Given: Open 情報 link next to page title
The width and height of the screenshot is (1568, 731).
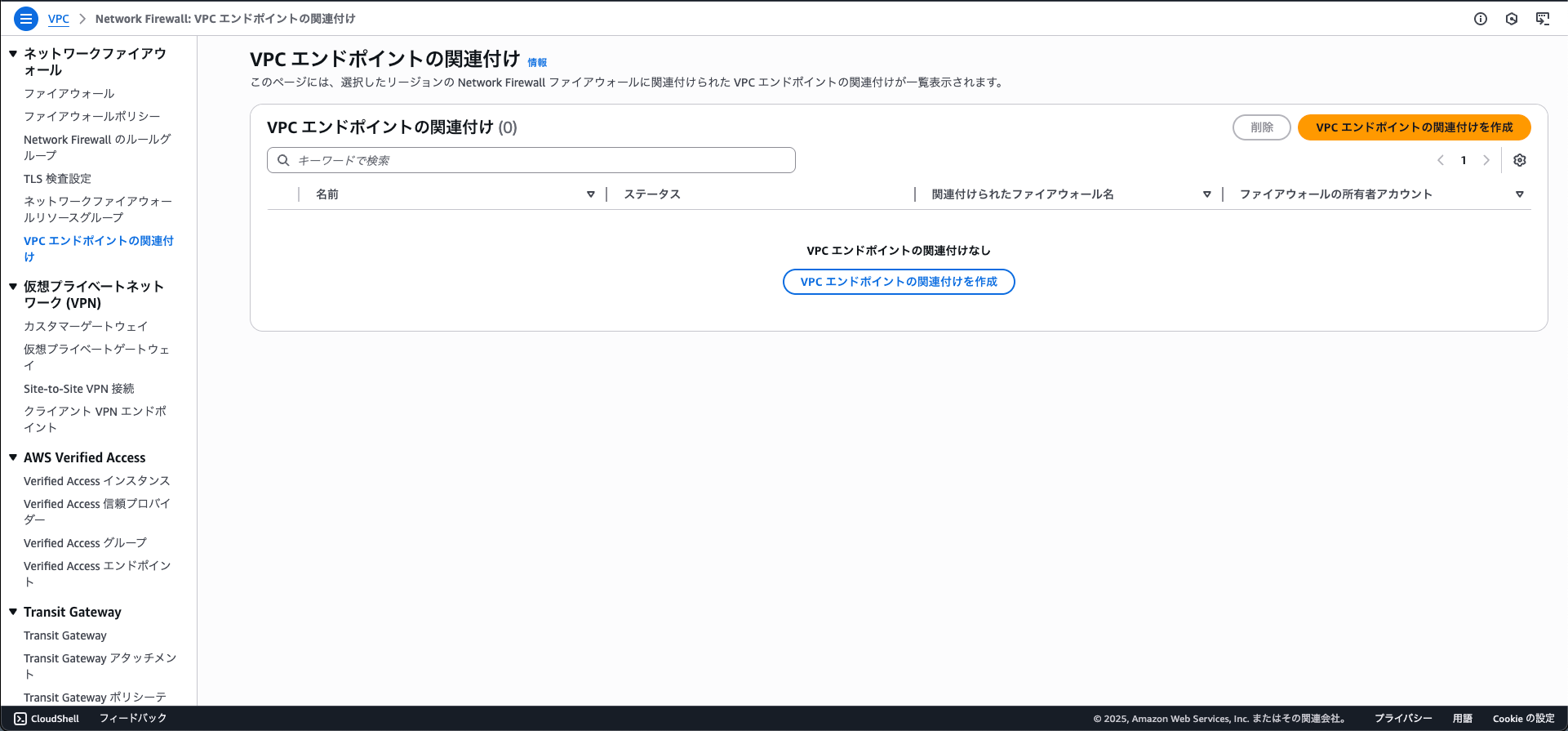Looking at the screenshot, I should point(537,63).
